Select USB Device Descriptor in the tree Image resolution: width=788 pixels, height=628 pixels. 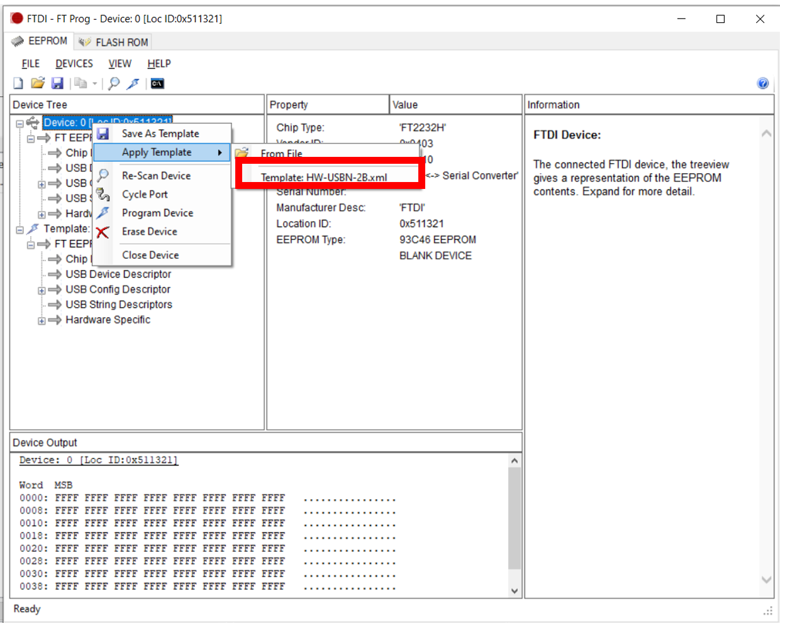(118, 274)
